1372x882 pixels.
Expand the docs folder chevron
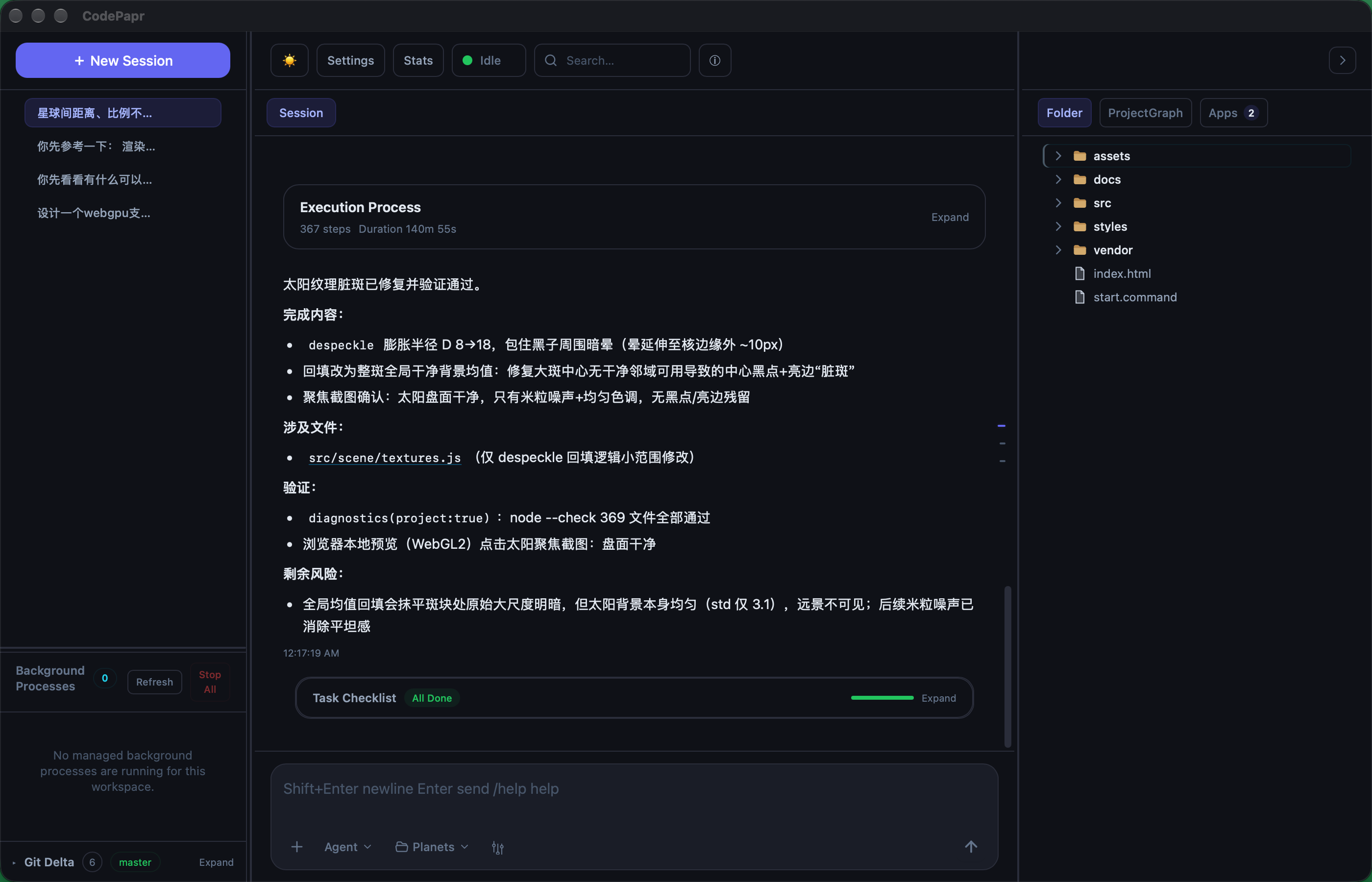pyautogui.click(x=1058, y=179)
